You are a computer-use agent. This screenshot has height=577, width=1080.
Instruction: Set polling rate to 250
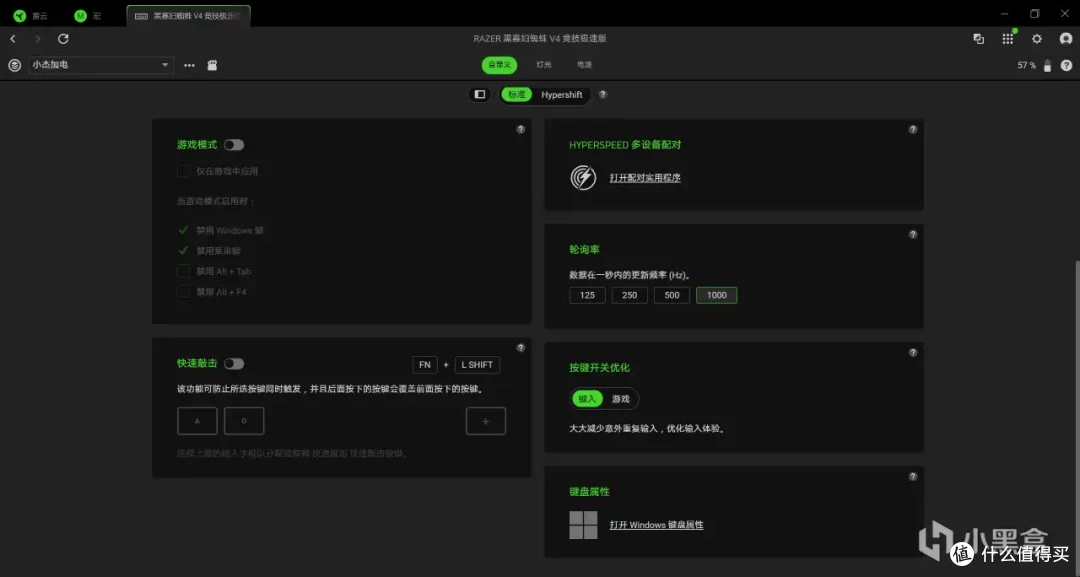click(x=630, y=295)
